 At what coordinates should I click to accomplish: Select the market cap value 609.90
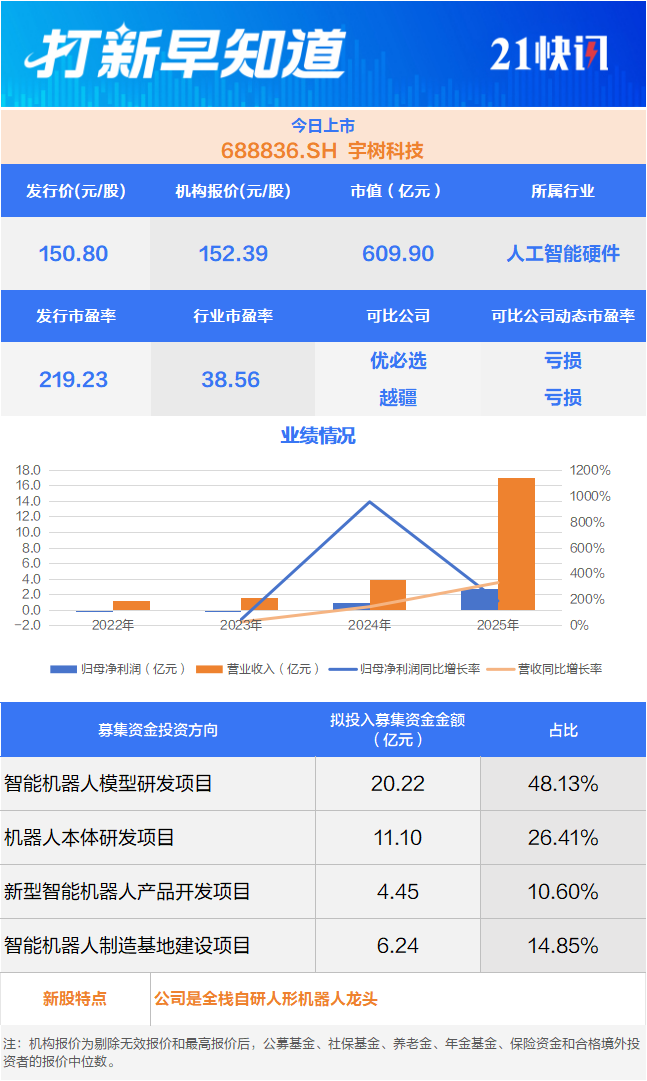click(x=398, y=254)
